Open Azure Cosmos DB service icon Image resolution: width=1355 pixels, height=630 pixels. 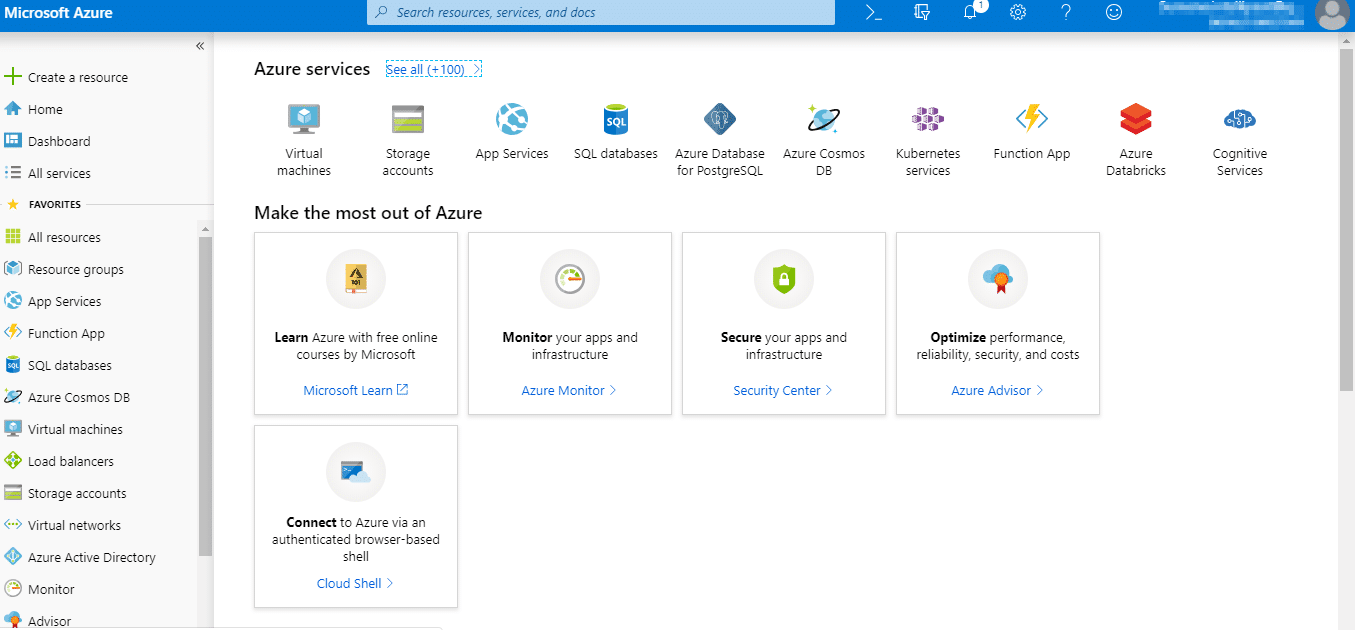tap(824, 120)
